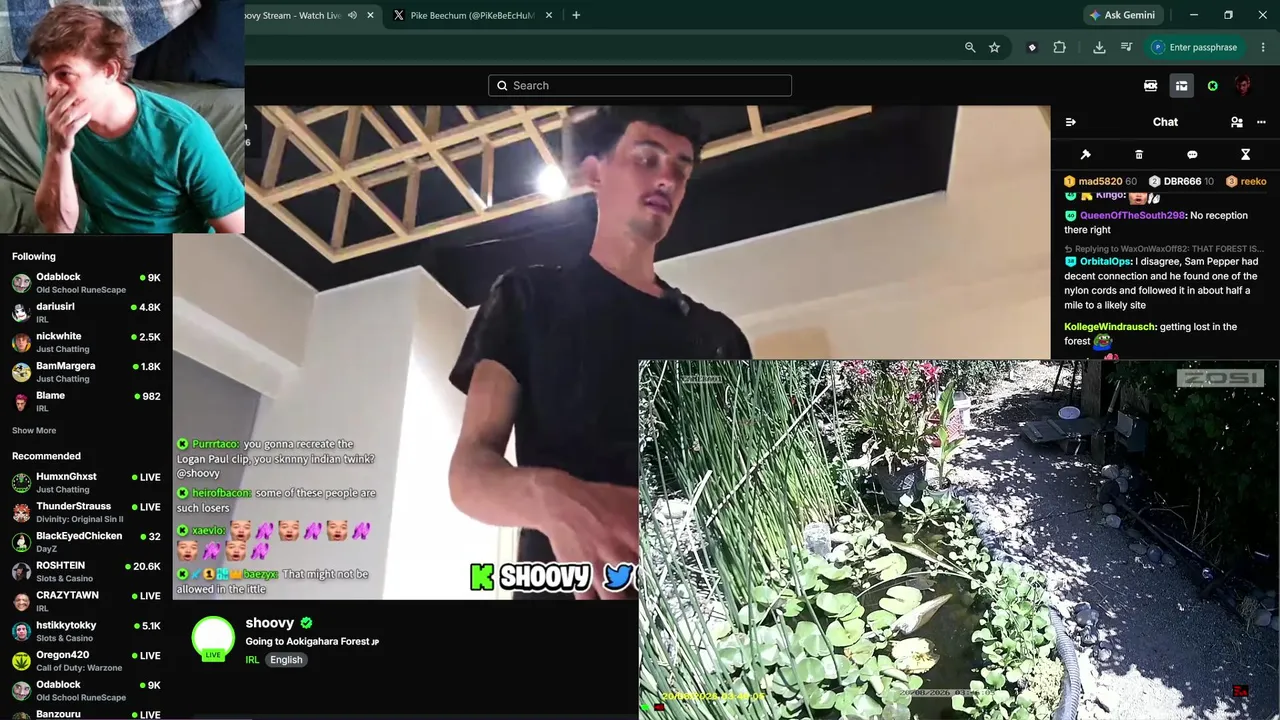This screenshot has width=1280, height=720.
Task: Open BlackEyedChicken in Recommended list
Action: click(86, 541)
